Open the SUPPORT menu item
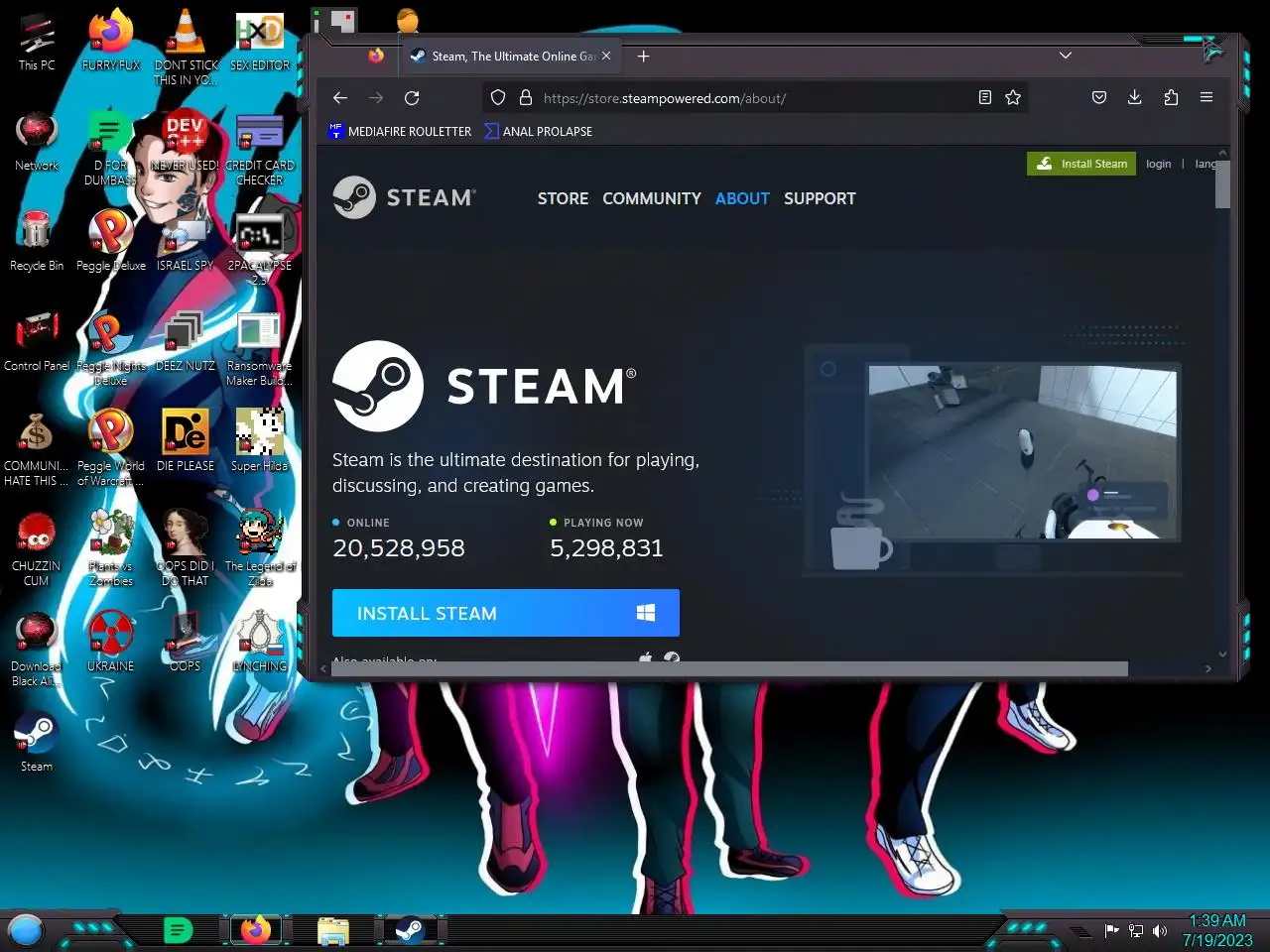 [x=820, y=198]
